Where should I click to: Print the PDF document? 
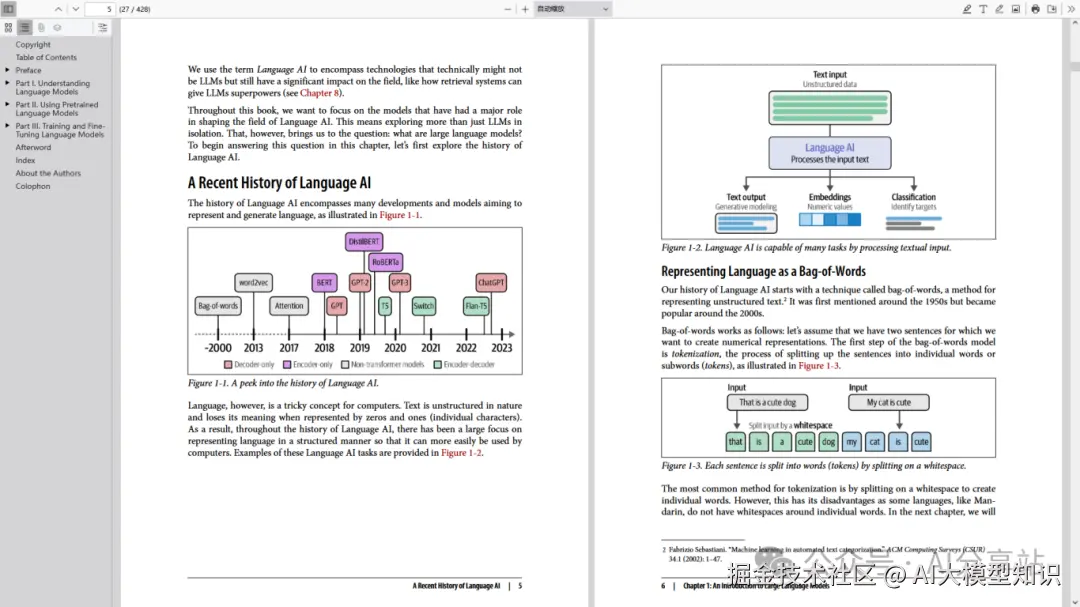tap(1035, 9)
